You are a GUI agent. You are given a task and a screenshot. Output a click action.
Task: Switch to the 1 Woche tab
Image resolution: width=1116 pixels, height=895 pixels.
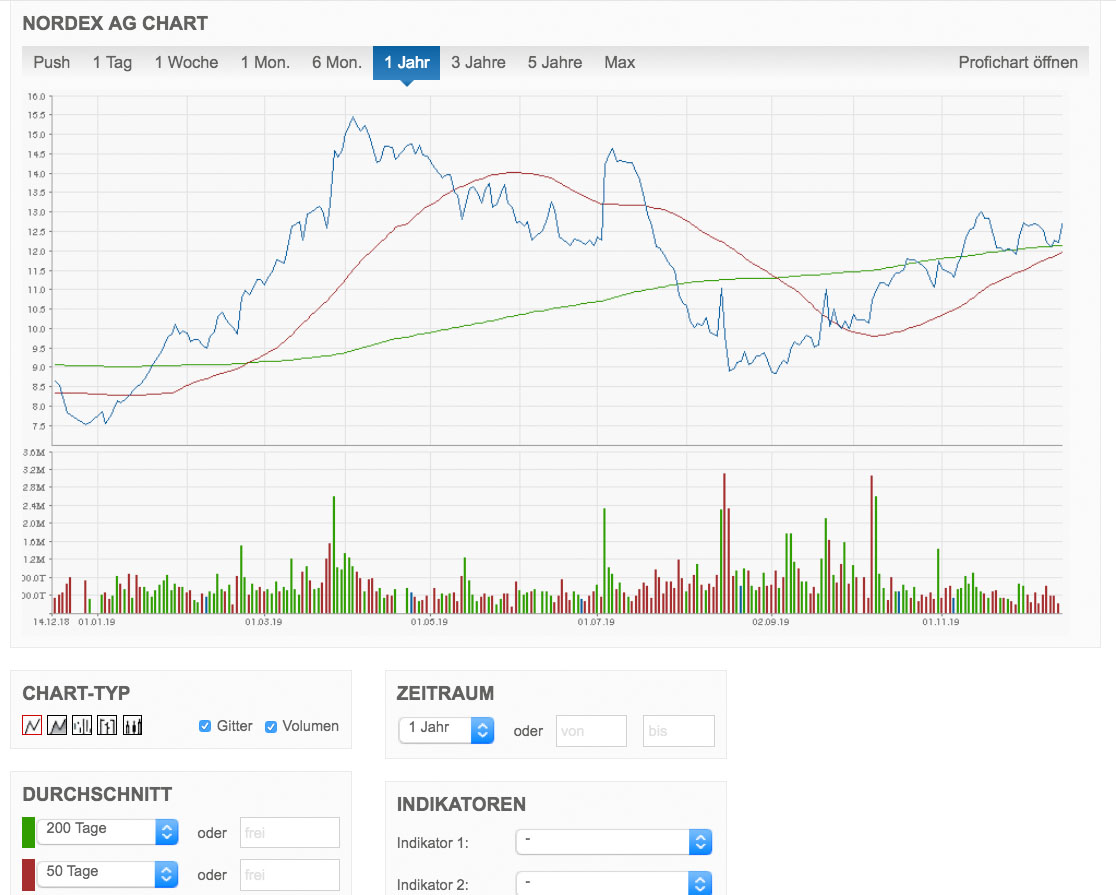pos(186,63)
